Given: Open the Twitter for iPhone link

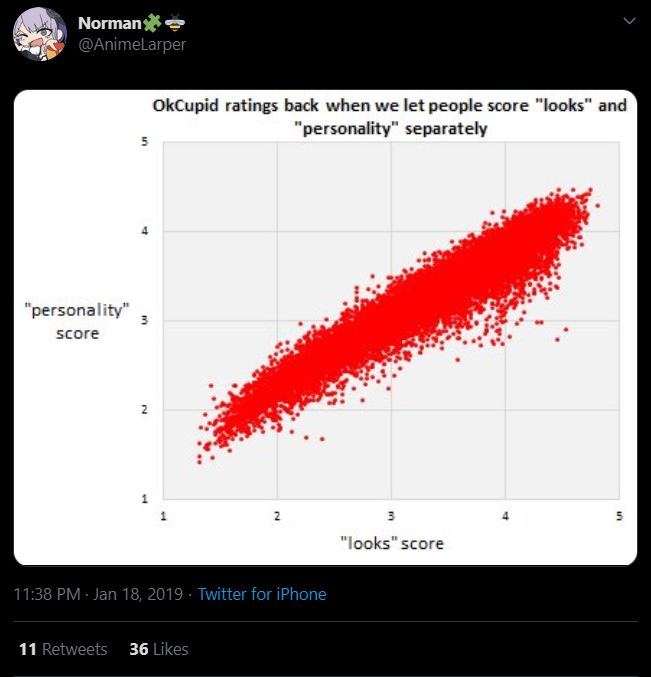Looking at the screenshot, I should (262, 594).
